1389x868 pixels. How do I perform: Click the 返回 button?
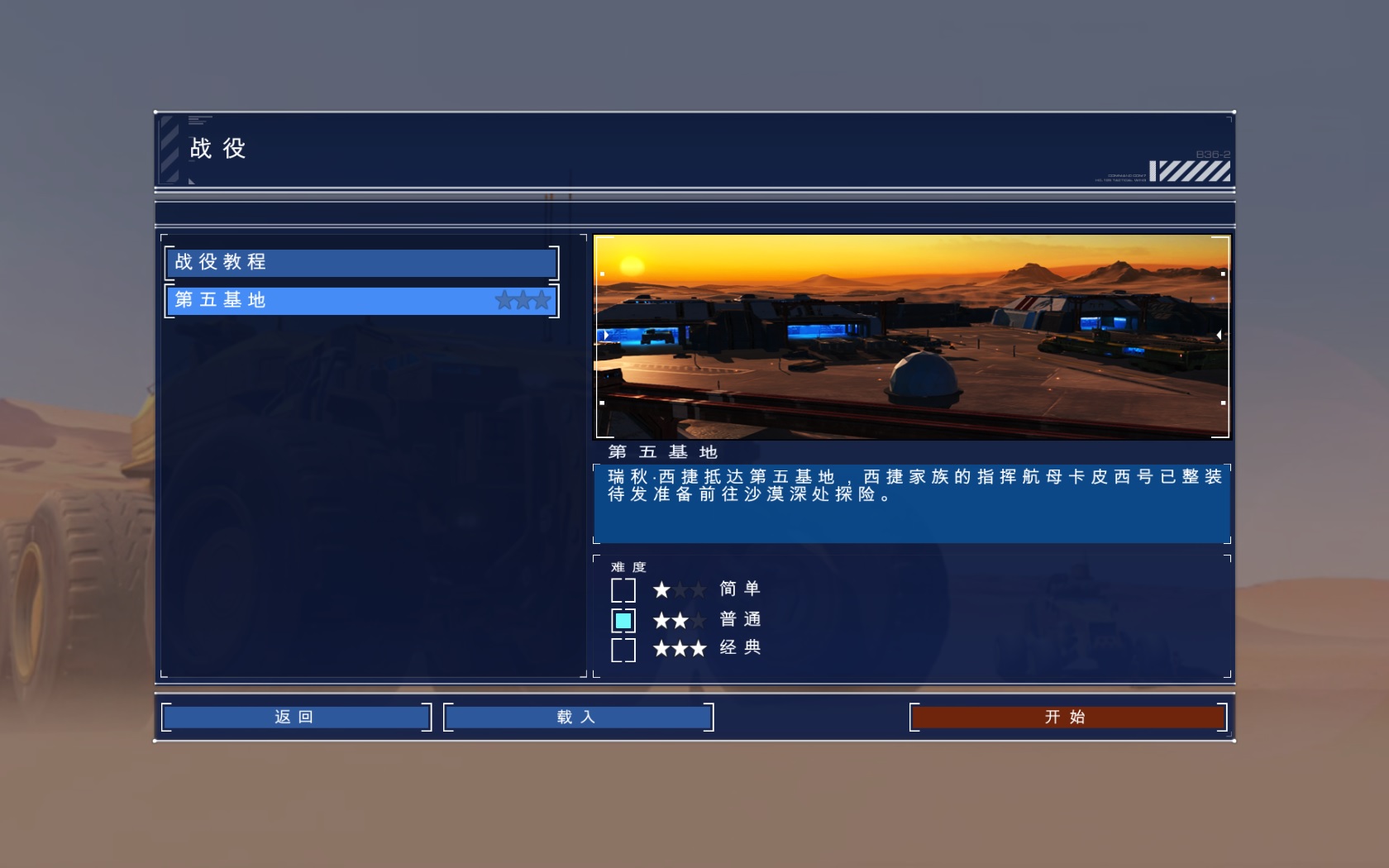coord(296,717)
